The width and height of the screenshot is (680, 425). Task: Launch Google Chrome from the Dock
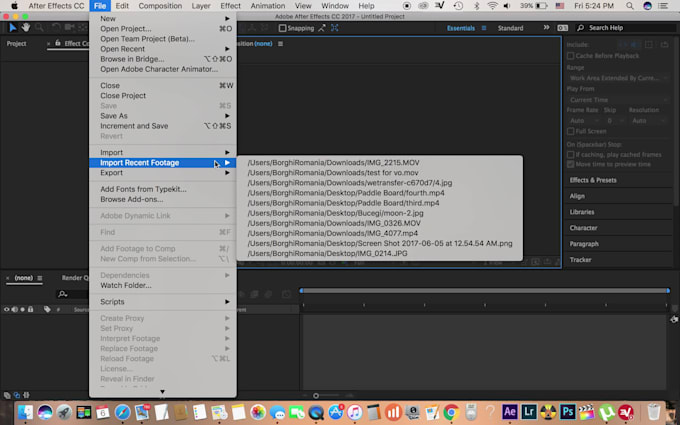click(x=451, y=412)
